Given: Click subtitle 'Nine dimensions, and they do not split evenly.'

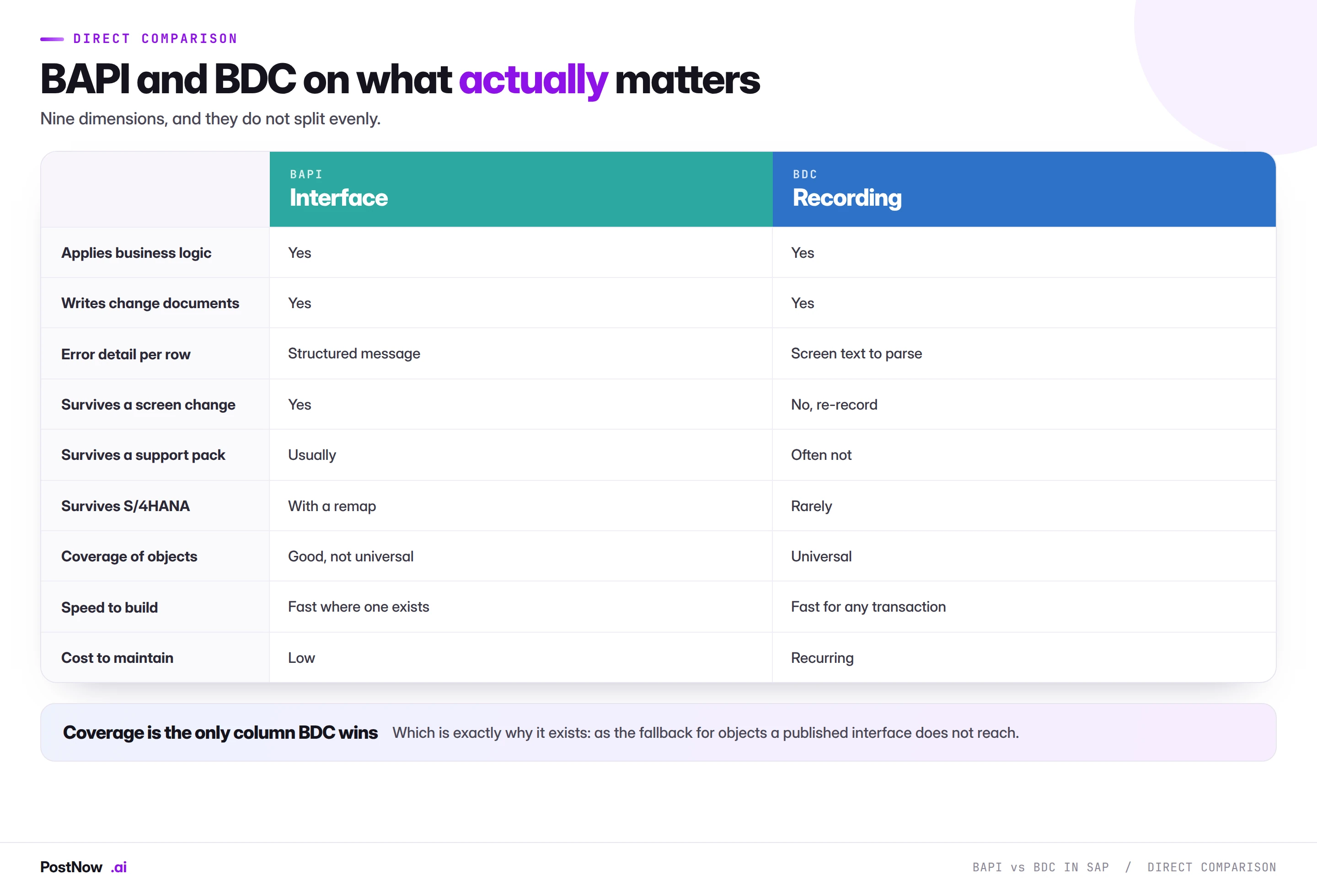Looking at the screenshot, I should 210,118.
